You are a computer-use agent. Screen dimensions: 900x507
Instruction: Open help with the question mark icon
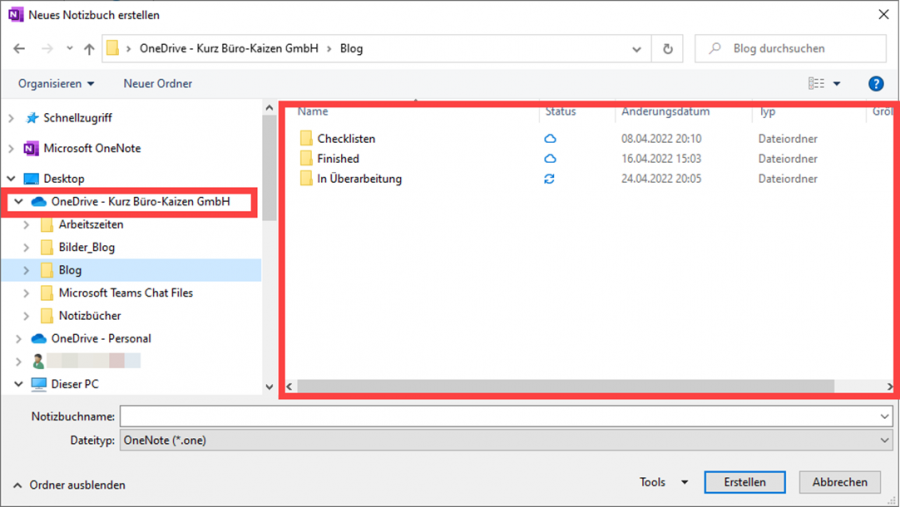[876, 84]
